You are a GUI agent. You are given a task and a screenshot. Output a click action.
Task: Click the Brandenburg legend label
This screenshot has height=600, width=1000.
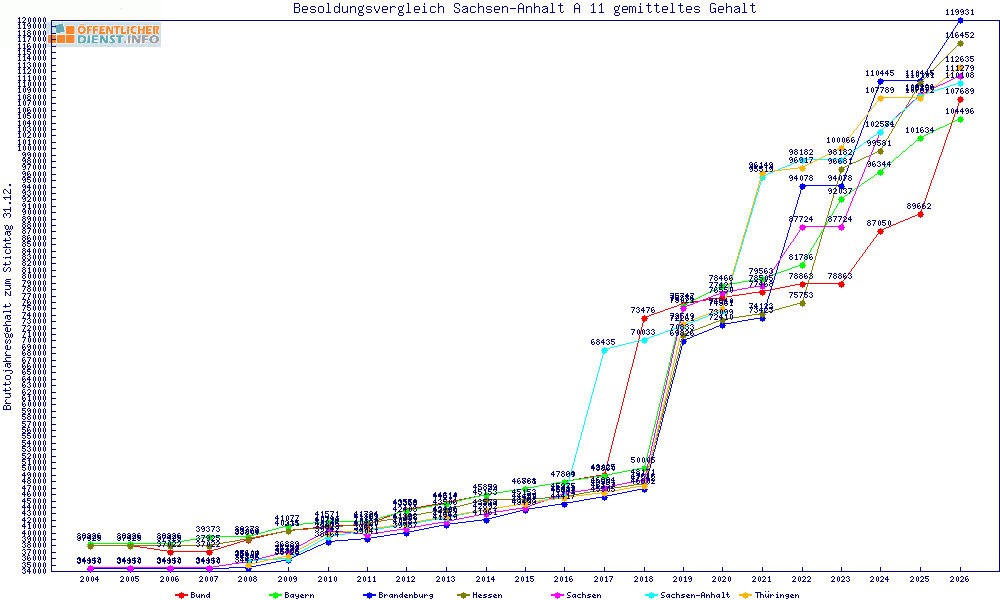(406, 595)
